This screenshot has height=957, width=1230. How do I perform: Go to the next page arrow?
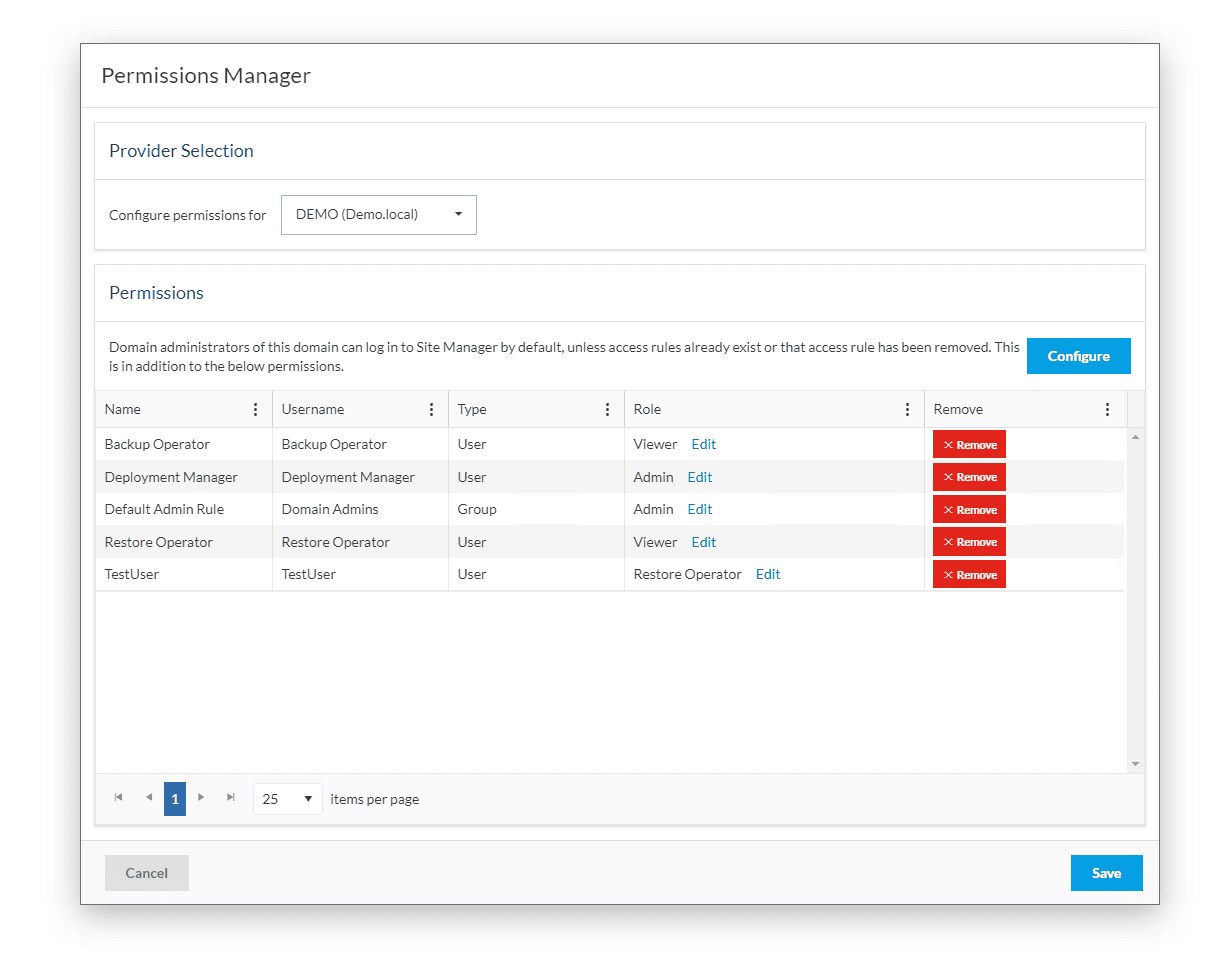201,798
